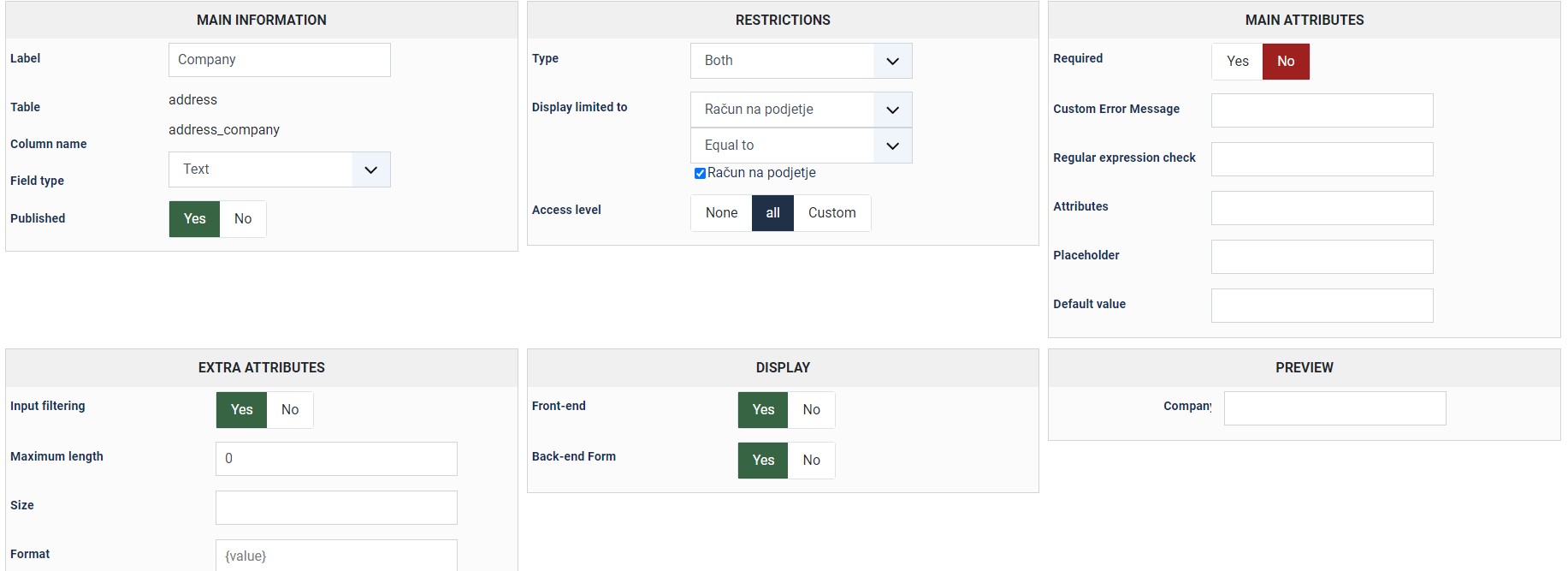Image resolution: width=1568 pixels, height=571 pixels.
Task: Click the Label text field
Action: tap(279, 60)
